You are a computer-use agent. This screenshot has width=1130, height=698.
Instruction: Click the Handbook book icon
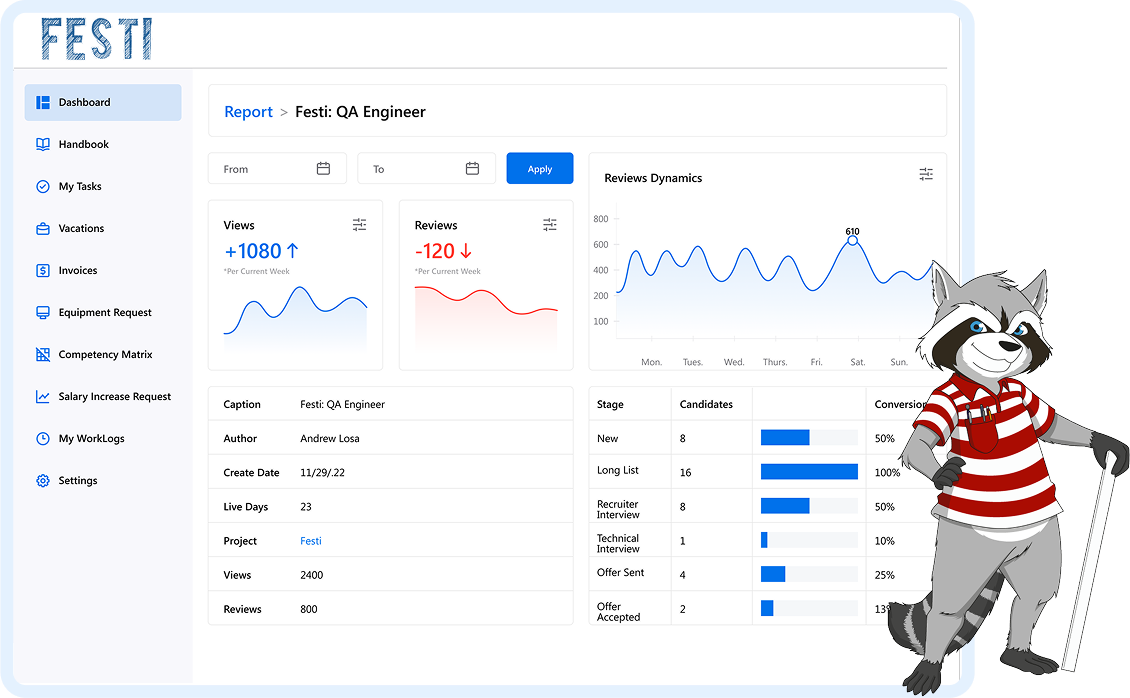pyautogui.click(x=43, y=145)
